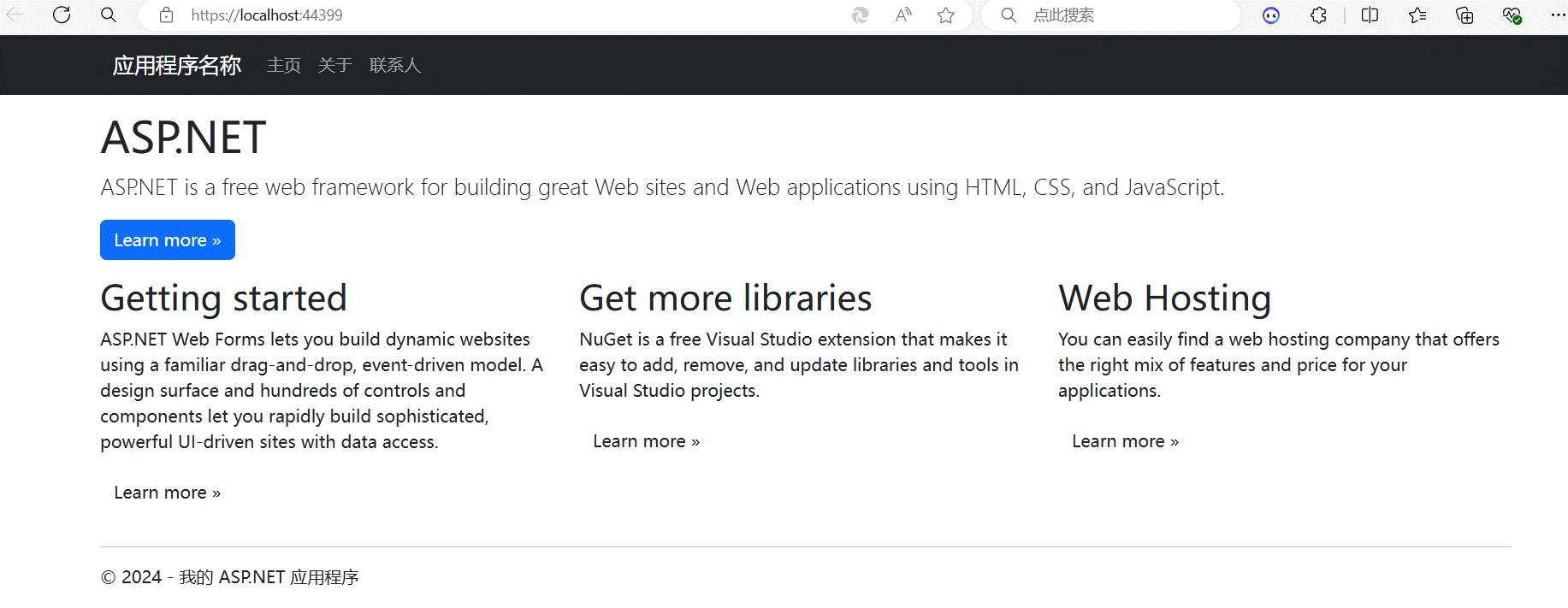Click the 点此搜索 search box
Image resolution: width=1568 pixels, height=608 pixels.
click(1121, 15)
